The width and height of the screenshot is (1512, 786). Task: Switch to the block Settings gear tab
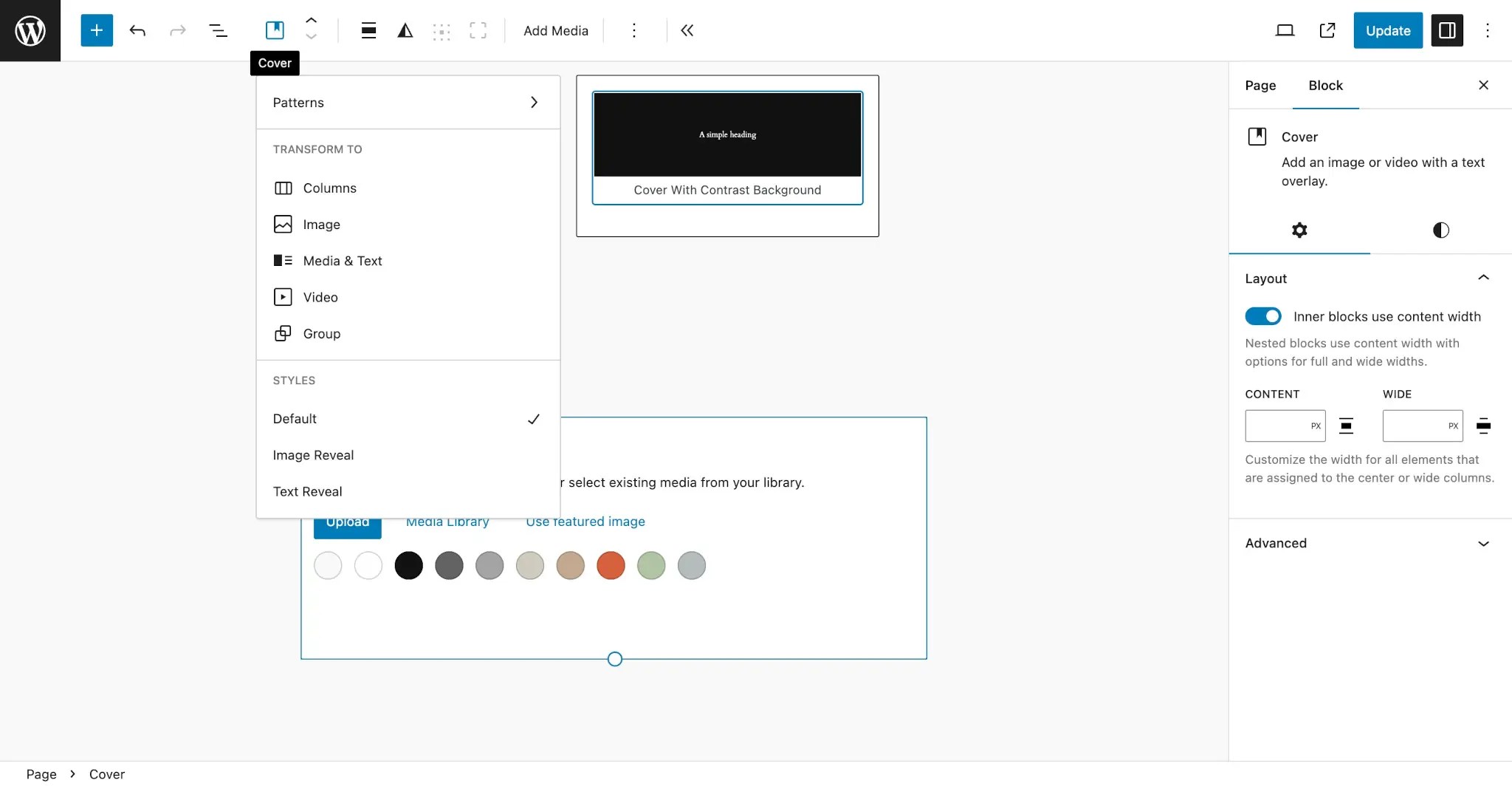point(1299,230)
